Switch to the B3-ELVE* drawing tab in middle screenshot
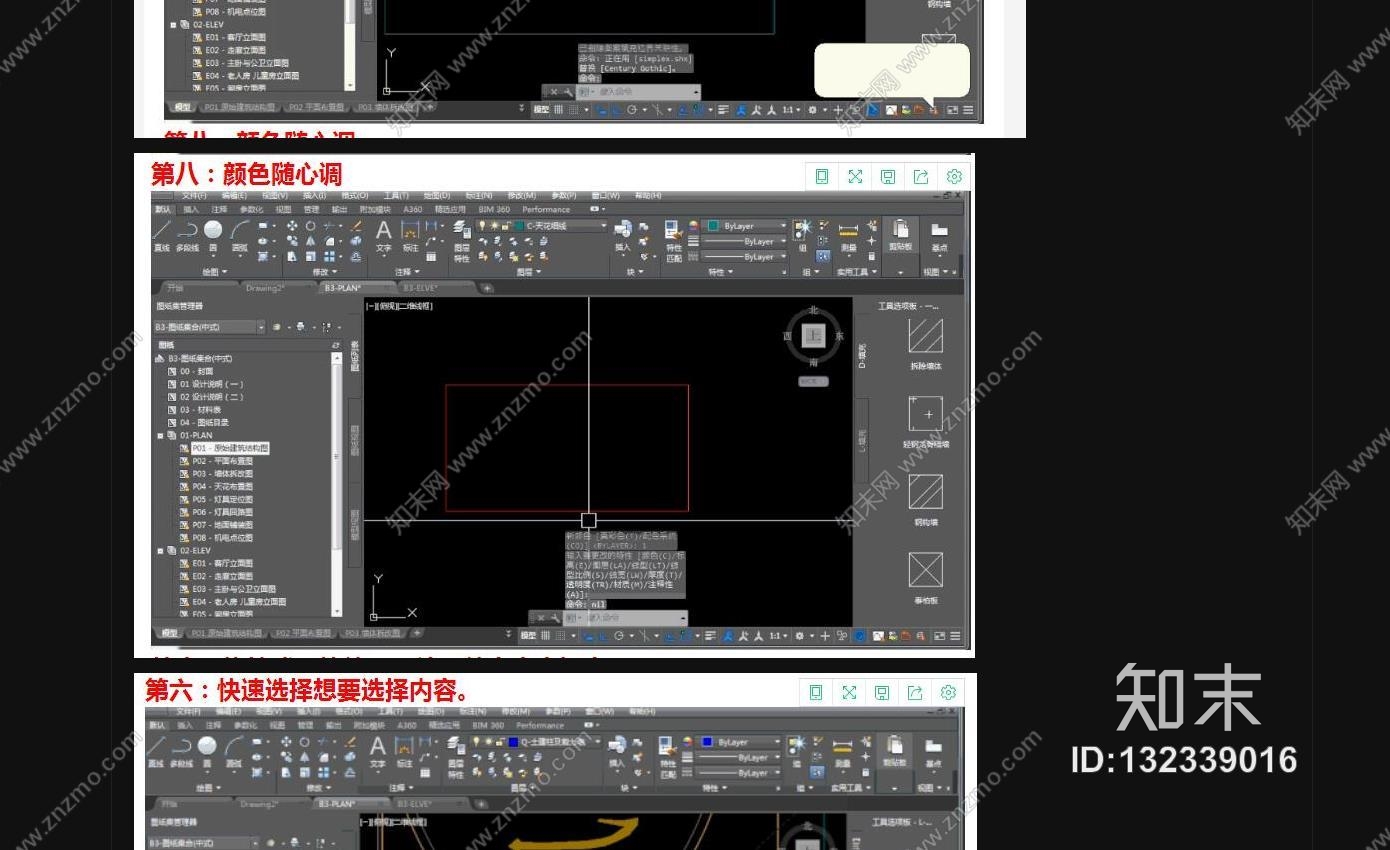The width and height of the screenshot is (1390, 850). coord(420,287)
